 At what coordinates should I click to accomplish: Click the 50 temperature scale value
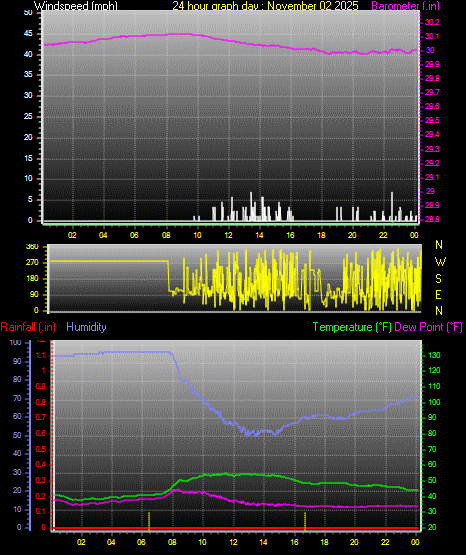tap(432, 481)
